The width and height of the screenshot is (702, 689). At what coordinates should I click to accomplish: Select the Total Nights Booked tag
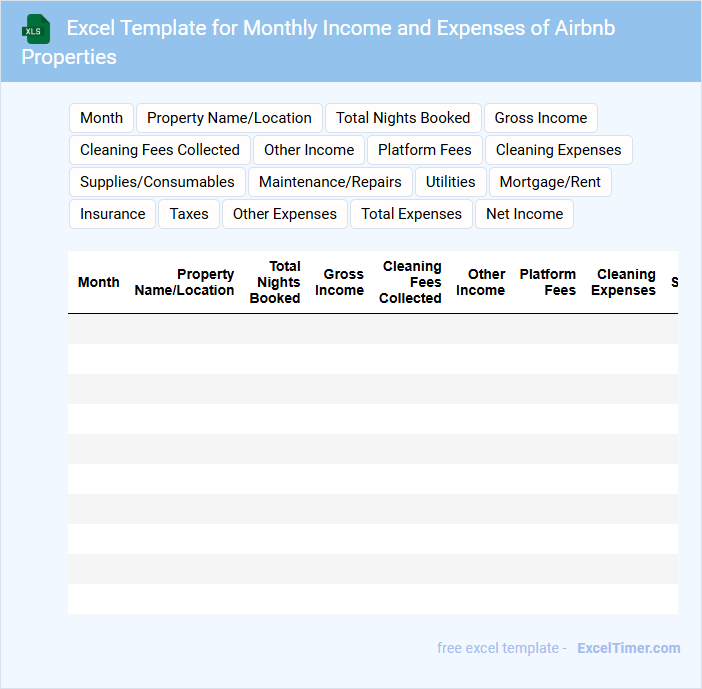click(403, 118)
